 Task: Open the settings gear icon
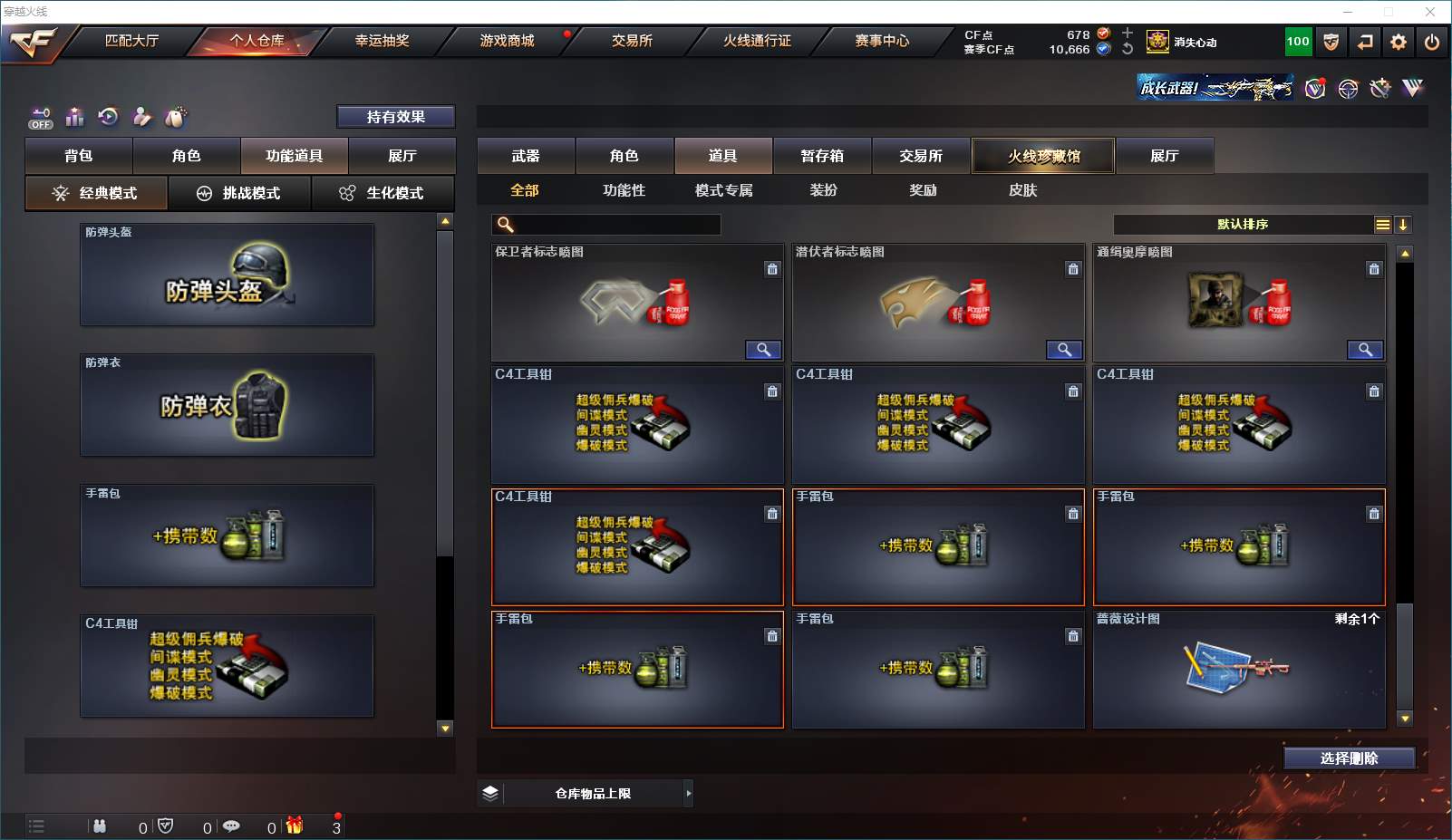click(1399, 42)
